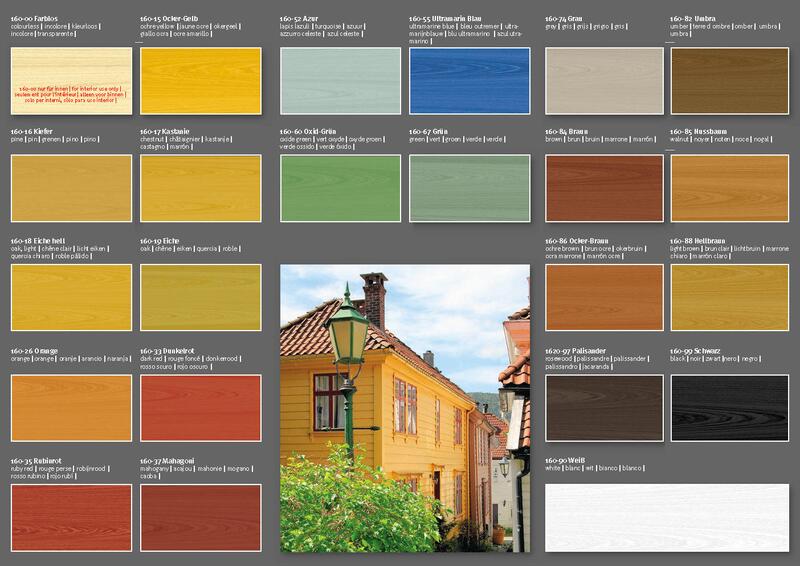Pick the 160-67 Grün green swatch
The image size is (800, 566).
[x=469, y=188]
